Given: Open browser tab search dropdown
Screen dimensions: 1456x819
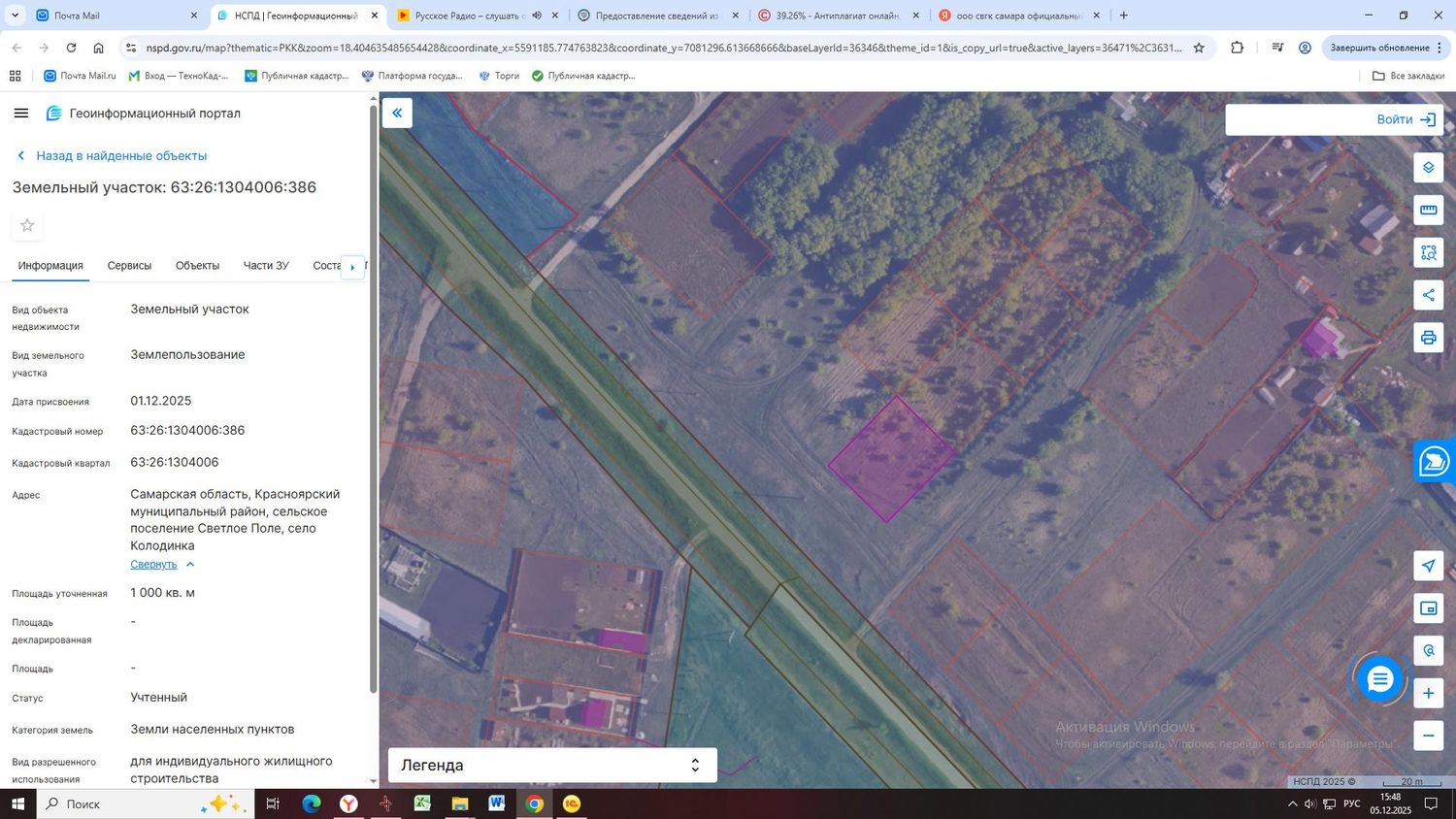Looking at the screenshot, I should pos(15,16).
